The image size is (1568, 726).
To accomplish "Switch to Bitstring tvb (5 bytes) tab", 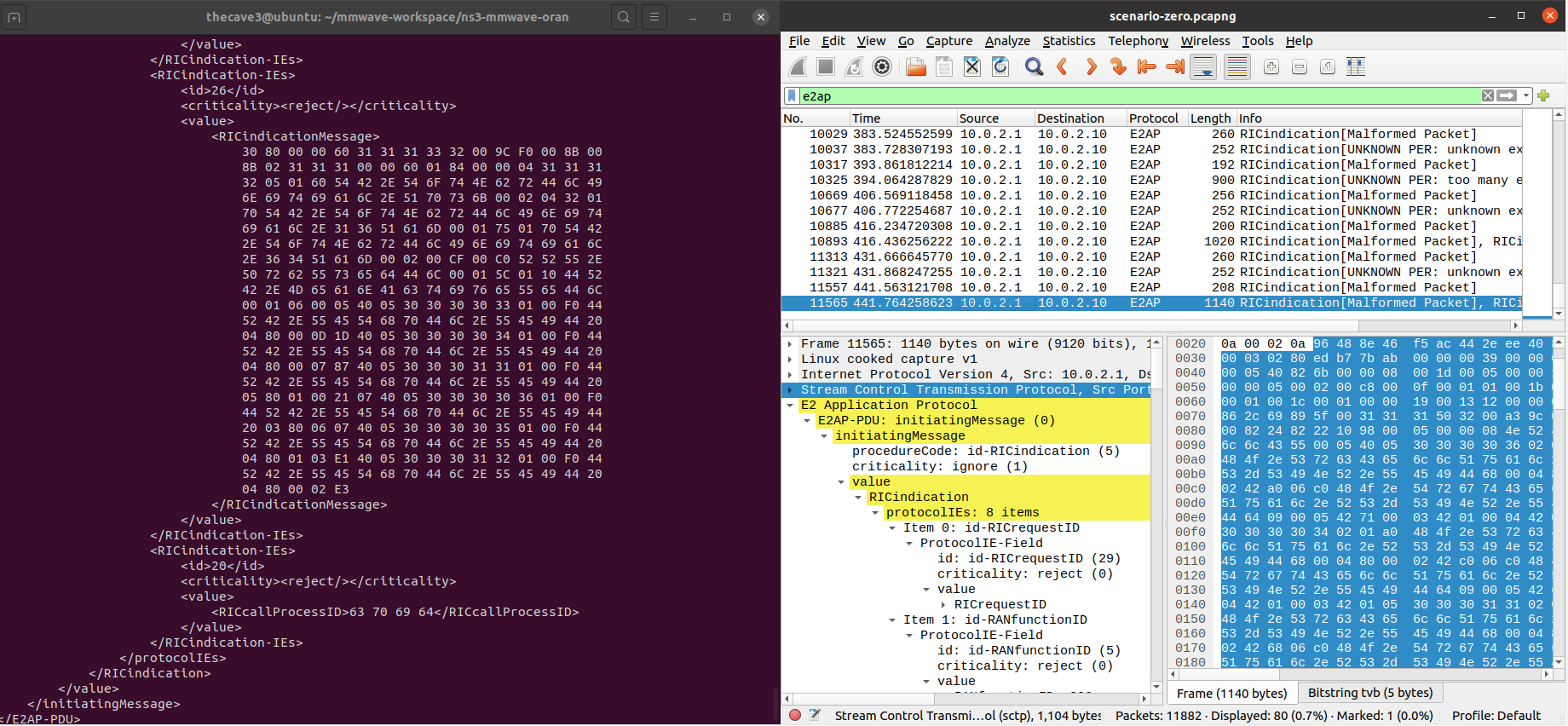I will tap(1369, 694).
